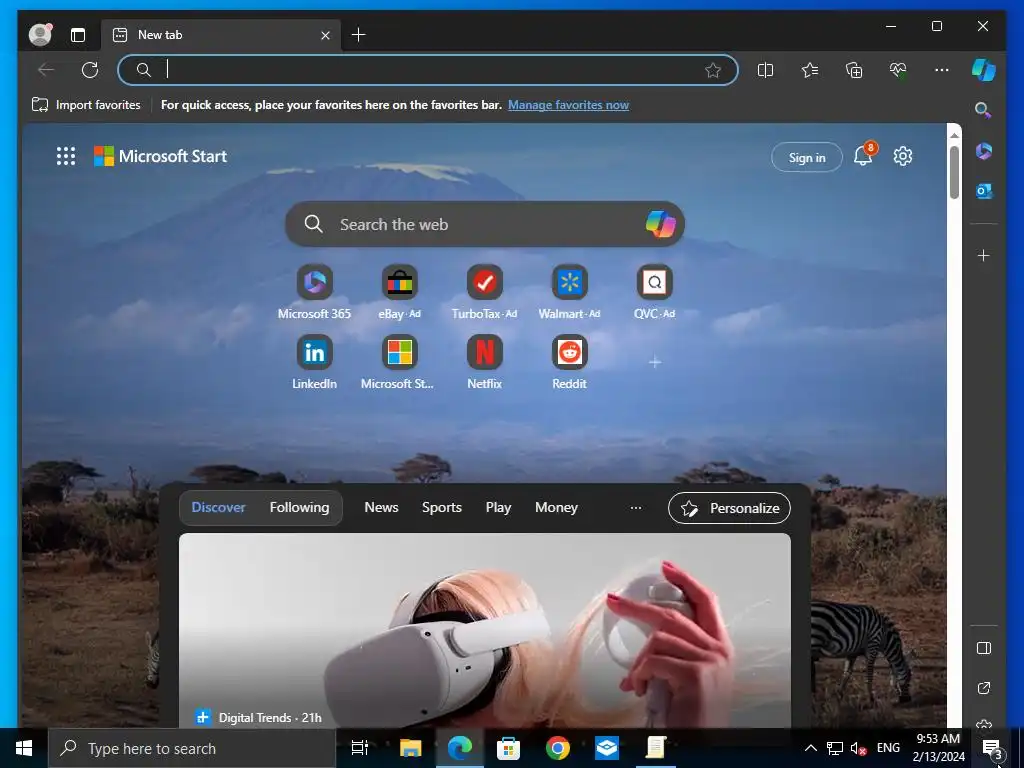This screenshot has height=768, width=1024.
Task: Open the Edge profile avatar
Action: [40, 34]
